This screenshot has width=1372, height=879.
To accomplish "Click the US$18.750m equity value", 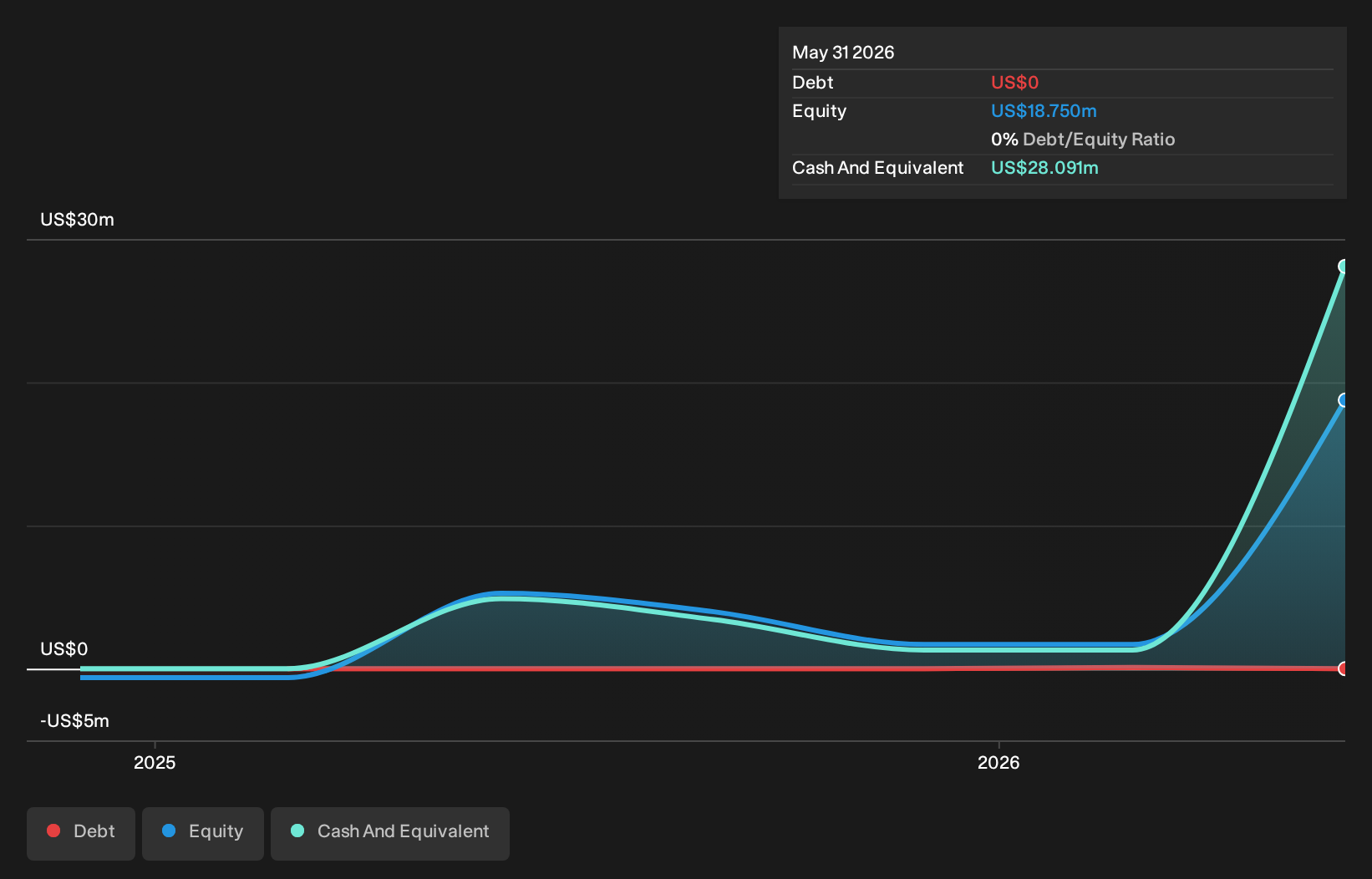I will click(x=1044, y=111).
